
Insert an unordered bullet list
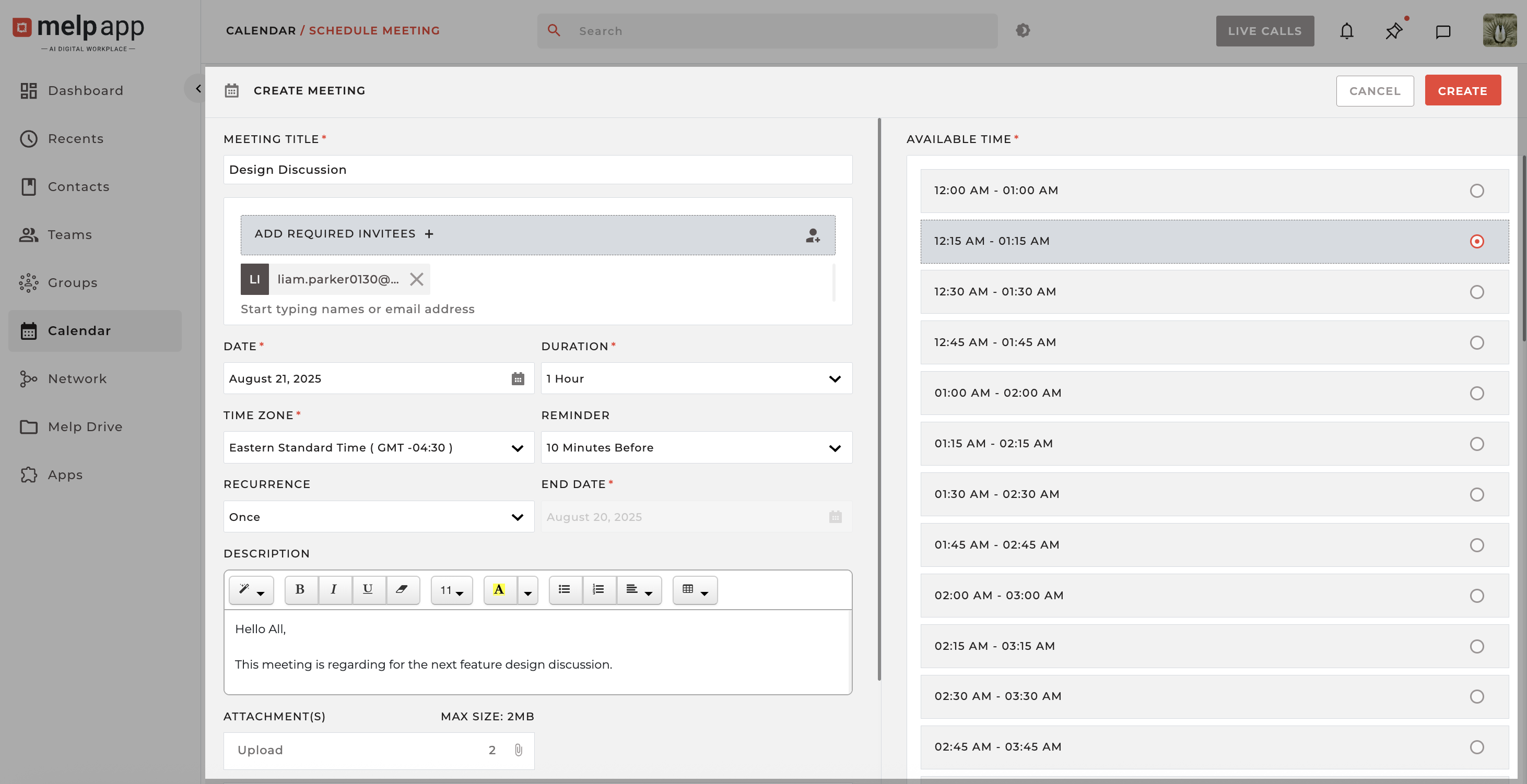(565, 590)
